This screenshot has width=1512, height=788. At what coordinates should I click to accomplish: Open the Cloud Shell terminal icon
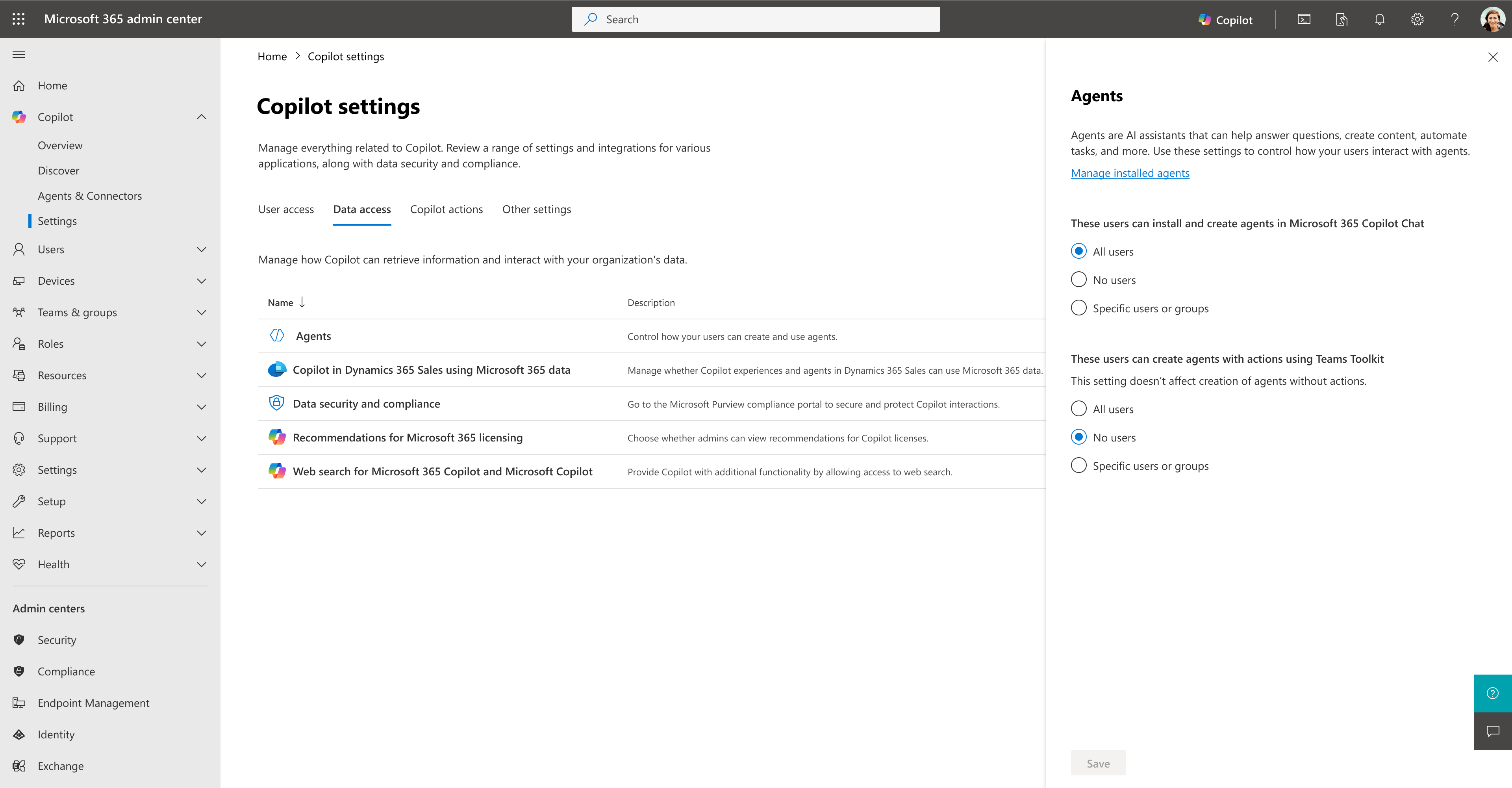[1304, 19]
